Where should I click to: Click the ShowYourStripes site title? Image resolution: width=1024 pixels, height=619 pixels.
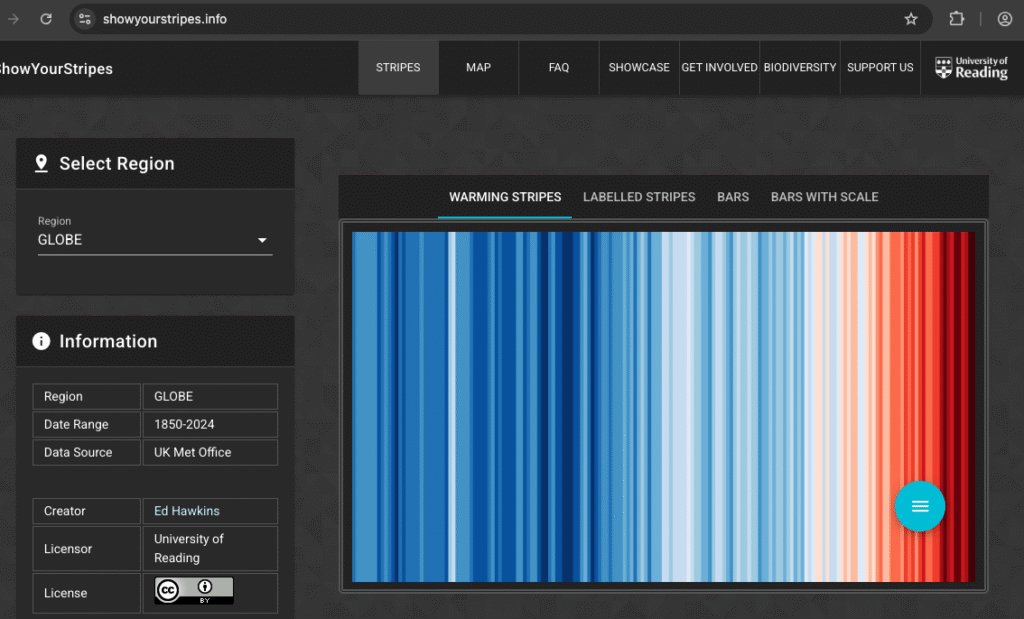56,69
